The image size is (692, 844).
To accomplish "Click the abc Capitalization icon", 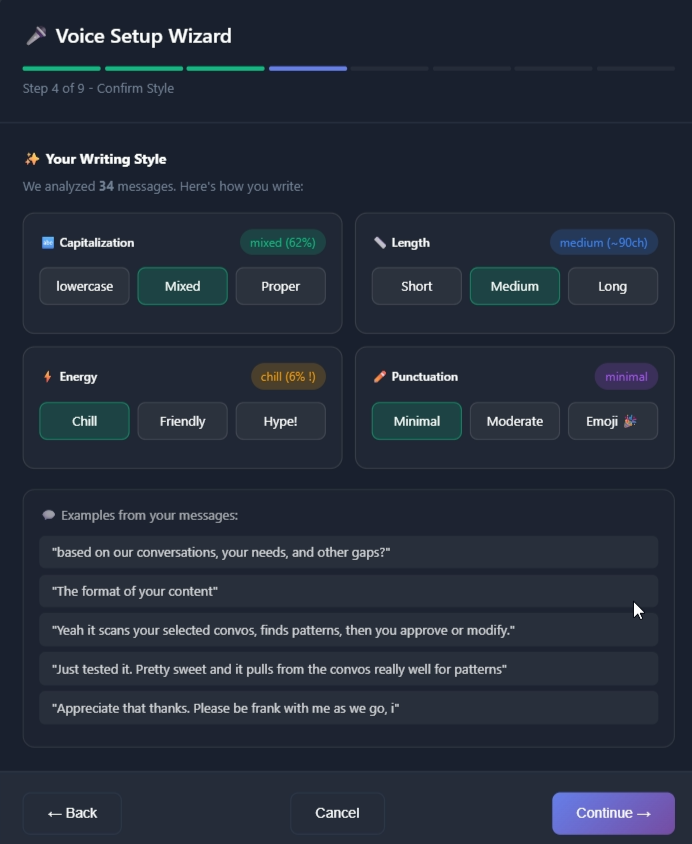I will 47,243.
